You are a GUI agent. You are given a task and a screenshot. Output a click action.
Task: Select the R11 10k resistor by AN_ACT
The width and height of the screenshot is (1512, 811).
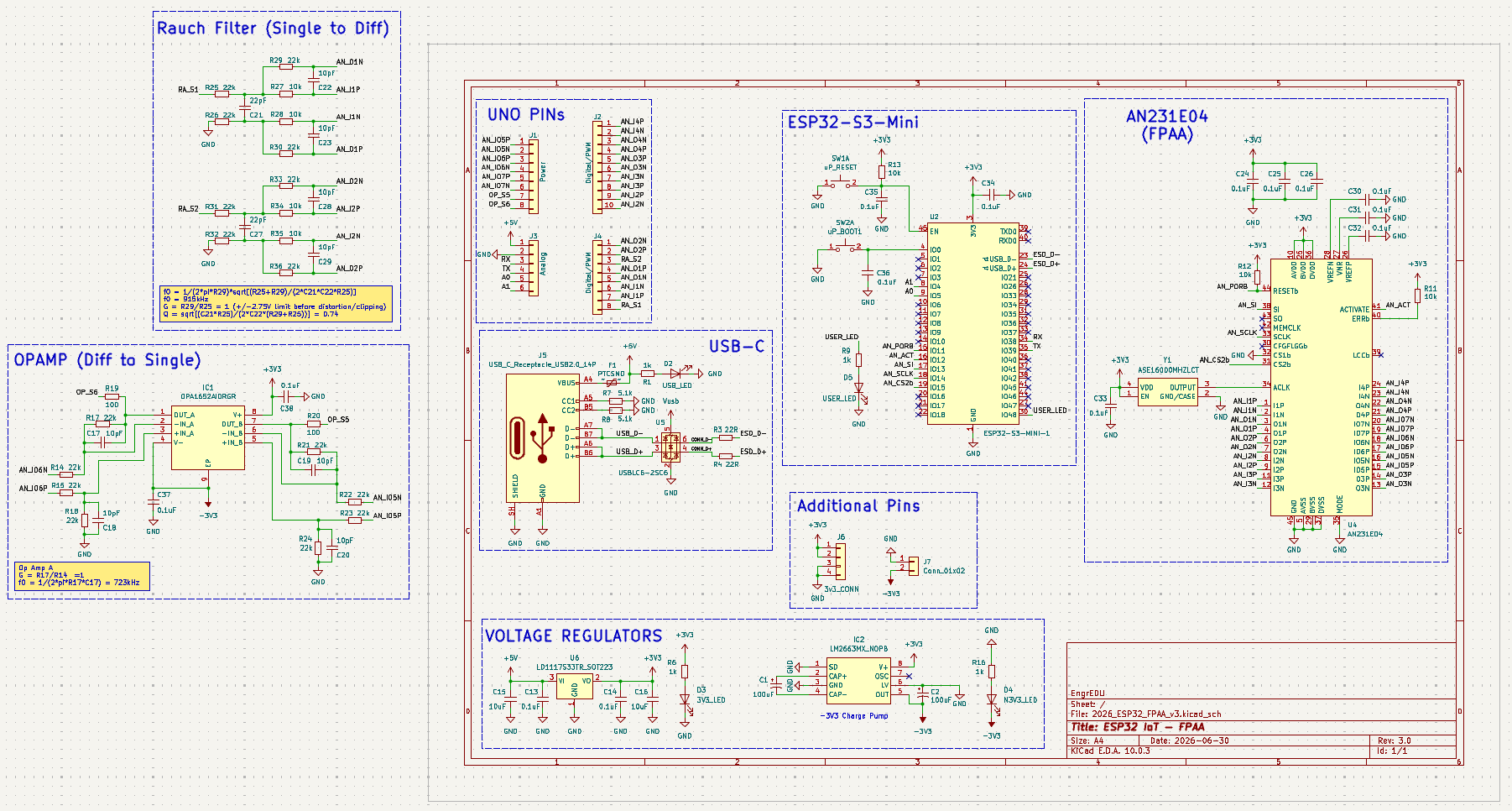coord(1418,296)
